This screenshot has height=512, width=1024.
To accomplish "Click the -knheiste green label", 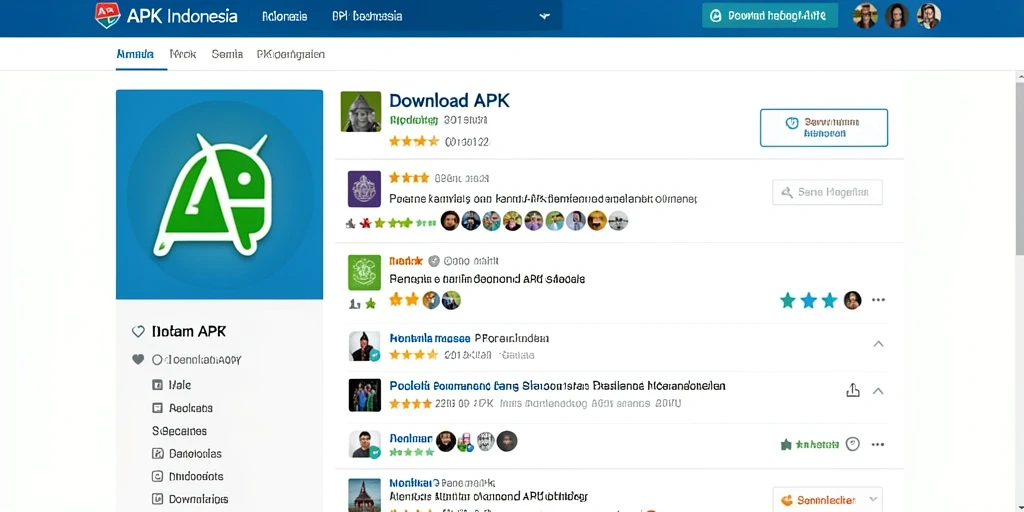I will 816,445.
